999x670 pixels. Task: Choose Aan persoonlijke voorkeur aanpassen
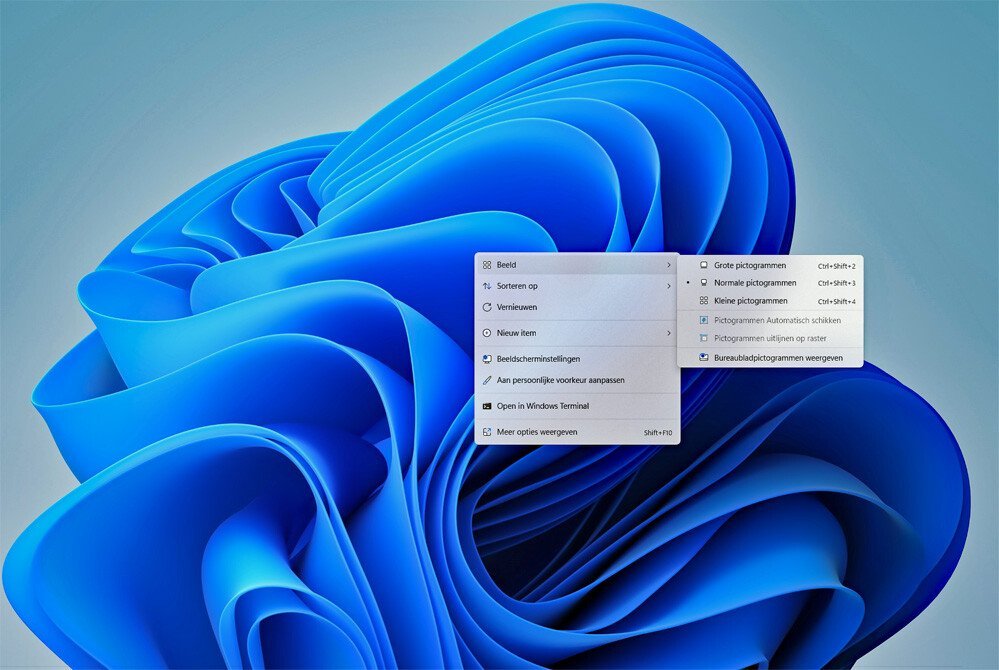(577, 380)
